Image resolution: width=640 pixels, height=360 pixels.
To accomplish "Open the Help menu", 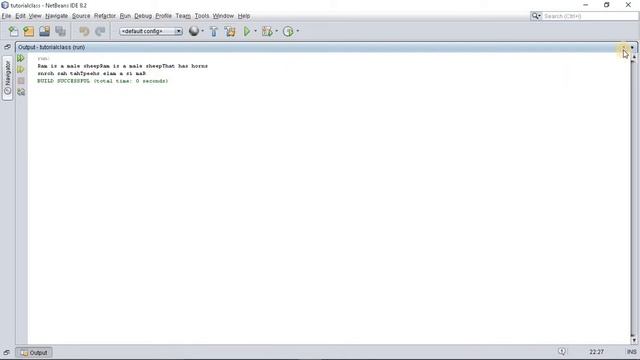I will point(244,16).
